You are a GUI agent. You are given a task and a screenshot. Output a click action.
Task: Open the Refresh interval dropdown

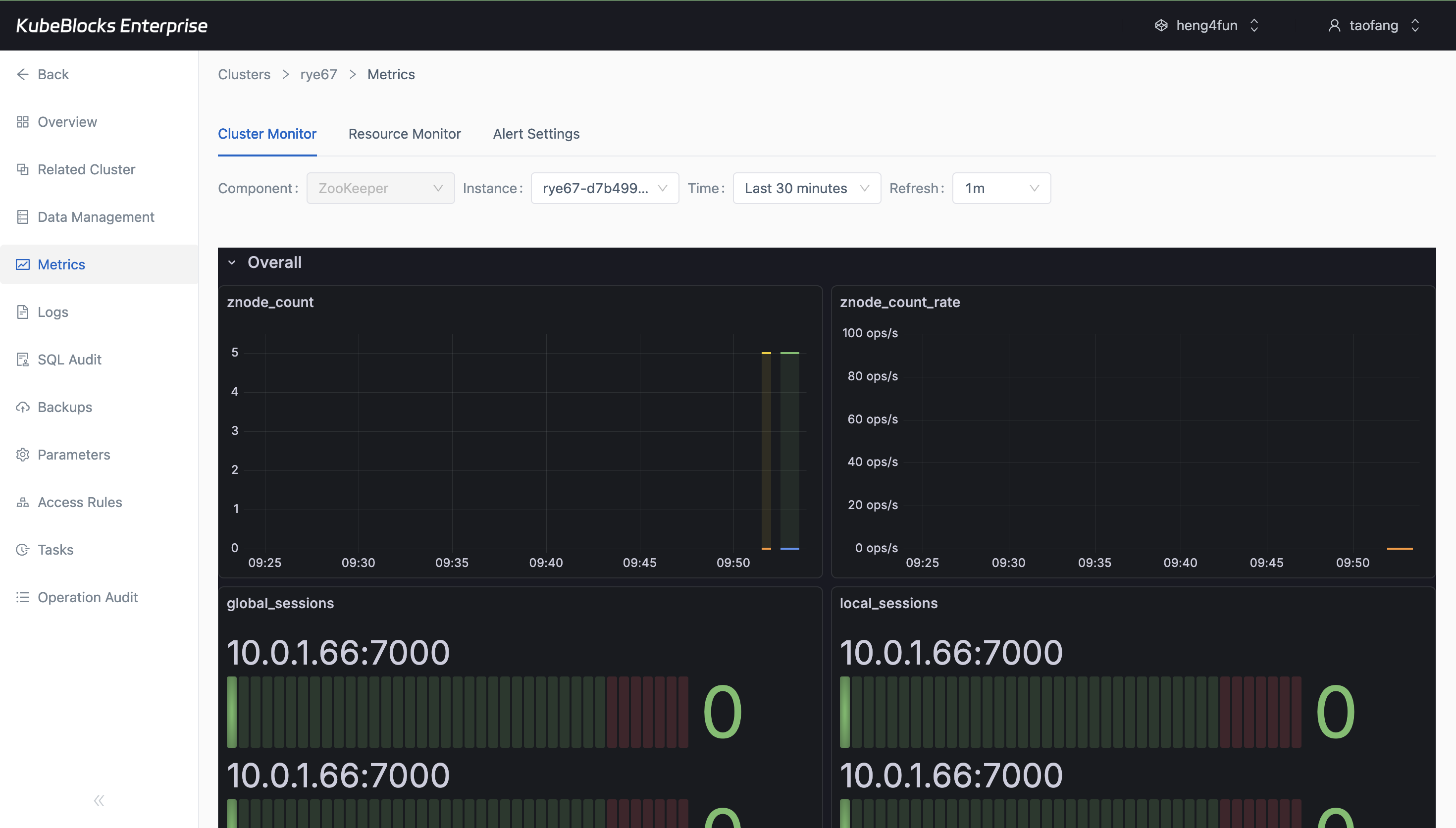point(1000,188)
